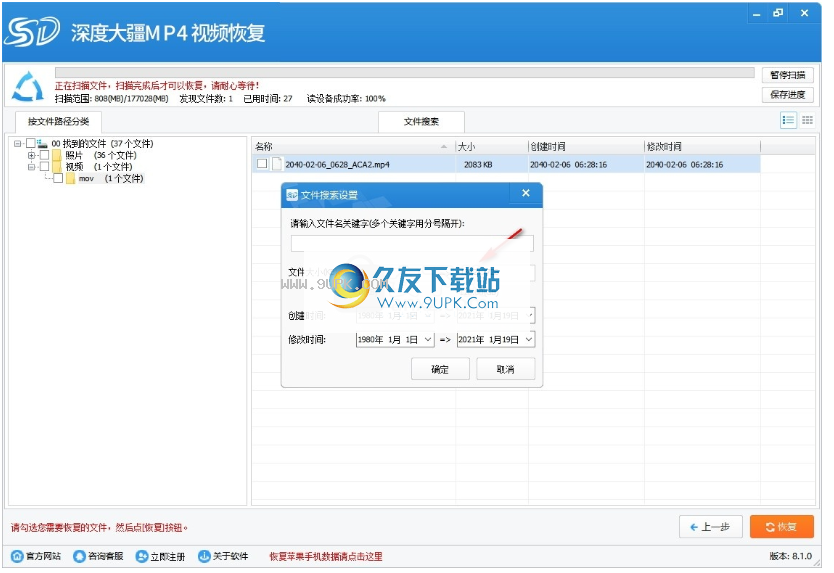Click 找到的文件 (37 个文件) label
The image size is (834, 573).
[x=102, y=144]
